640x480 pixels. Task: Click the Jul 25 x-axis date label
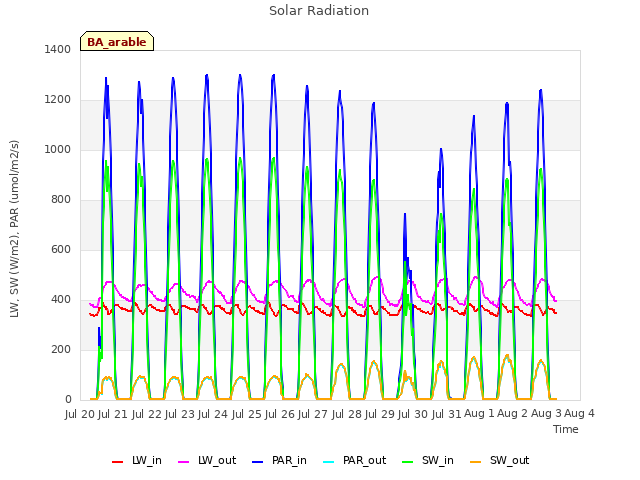coord(247,414)
